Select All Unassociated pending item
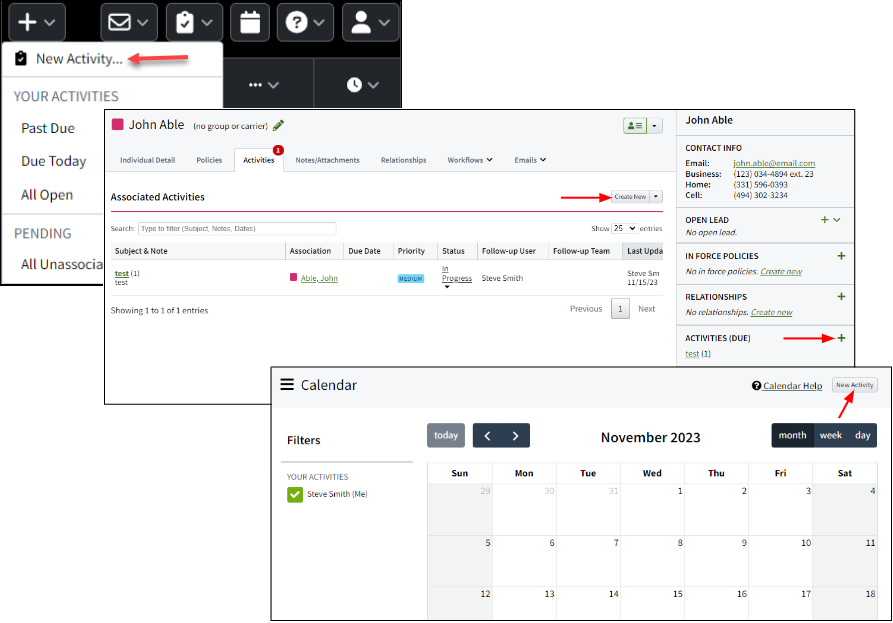The image size is (893, 623). point(62,264)
